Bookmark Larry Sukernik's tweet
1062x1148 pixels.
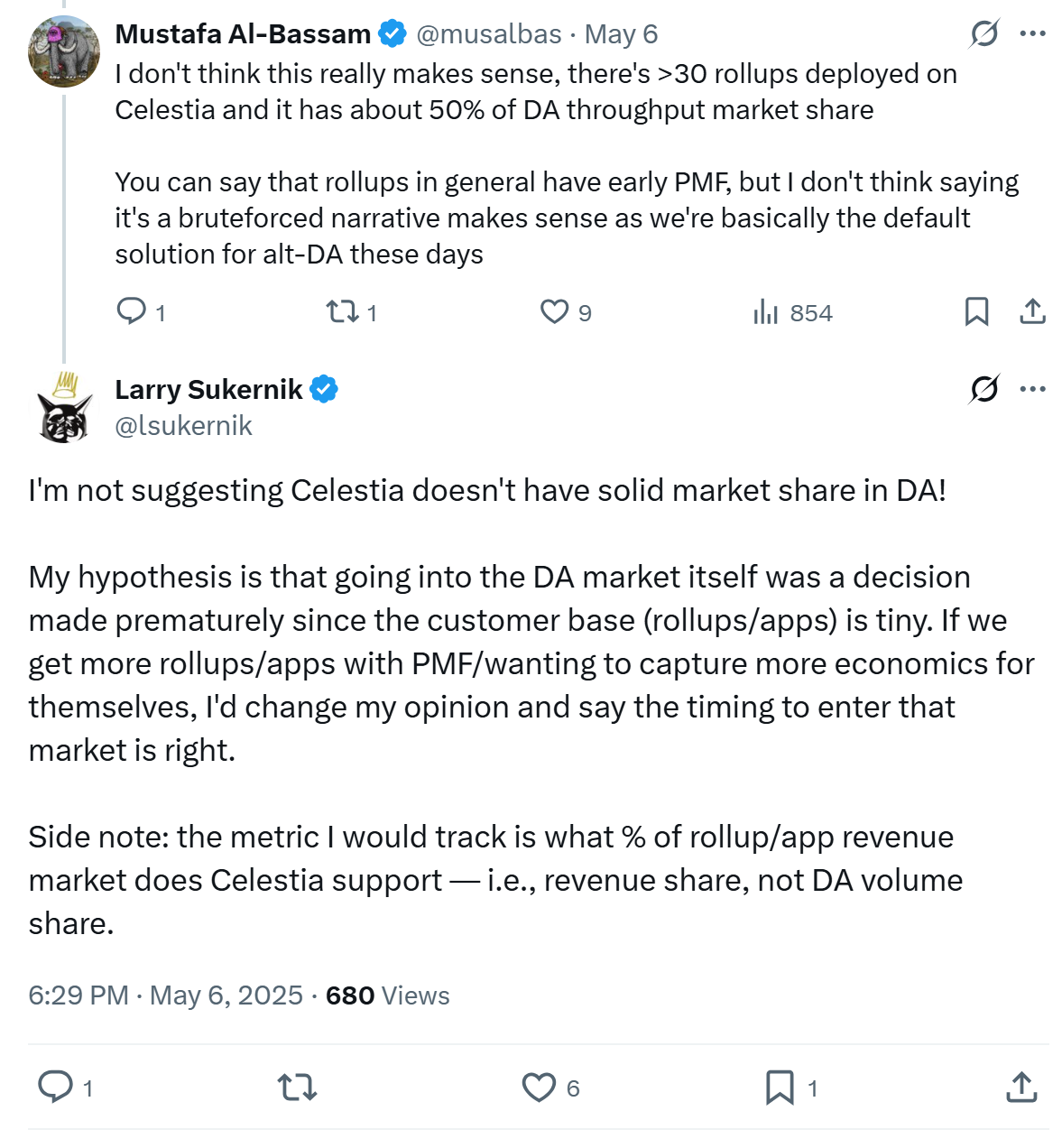point(780,1087)
